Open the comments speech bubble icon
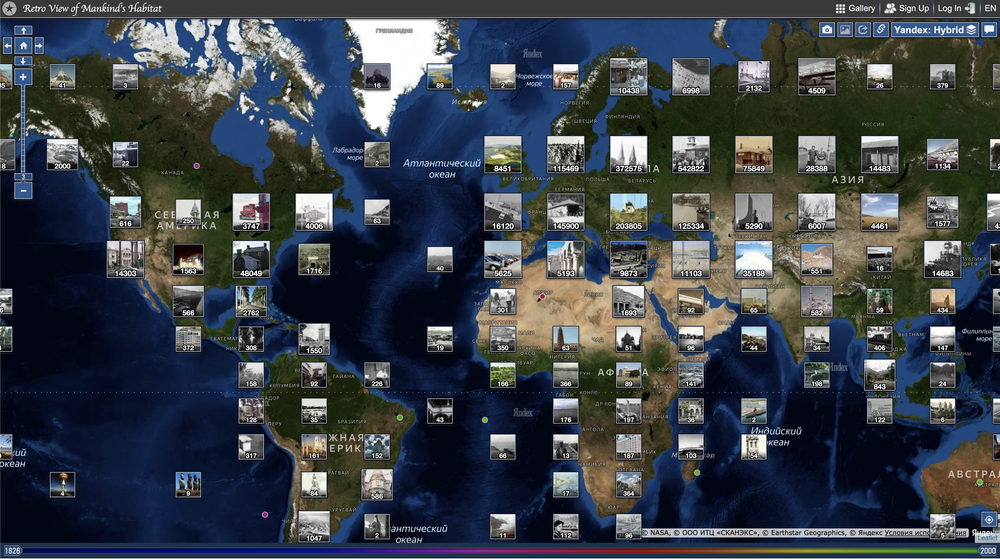 [x=989, y=29]
